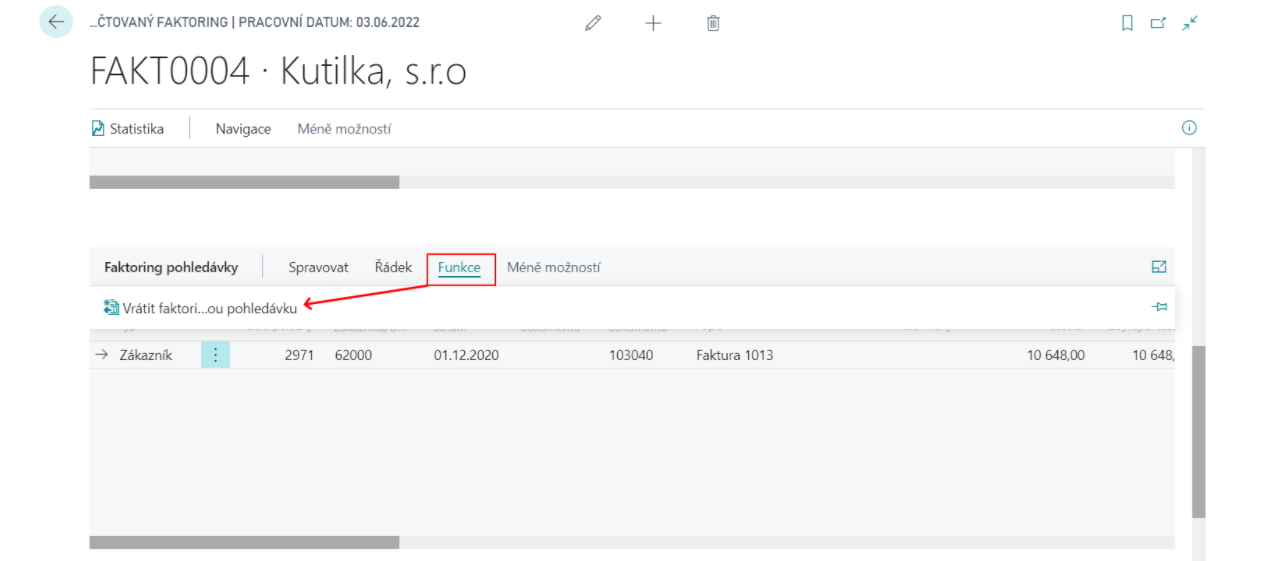1280x561 pixels.
Task: Select the Funkce tab
Action: pos(459,268)
